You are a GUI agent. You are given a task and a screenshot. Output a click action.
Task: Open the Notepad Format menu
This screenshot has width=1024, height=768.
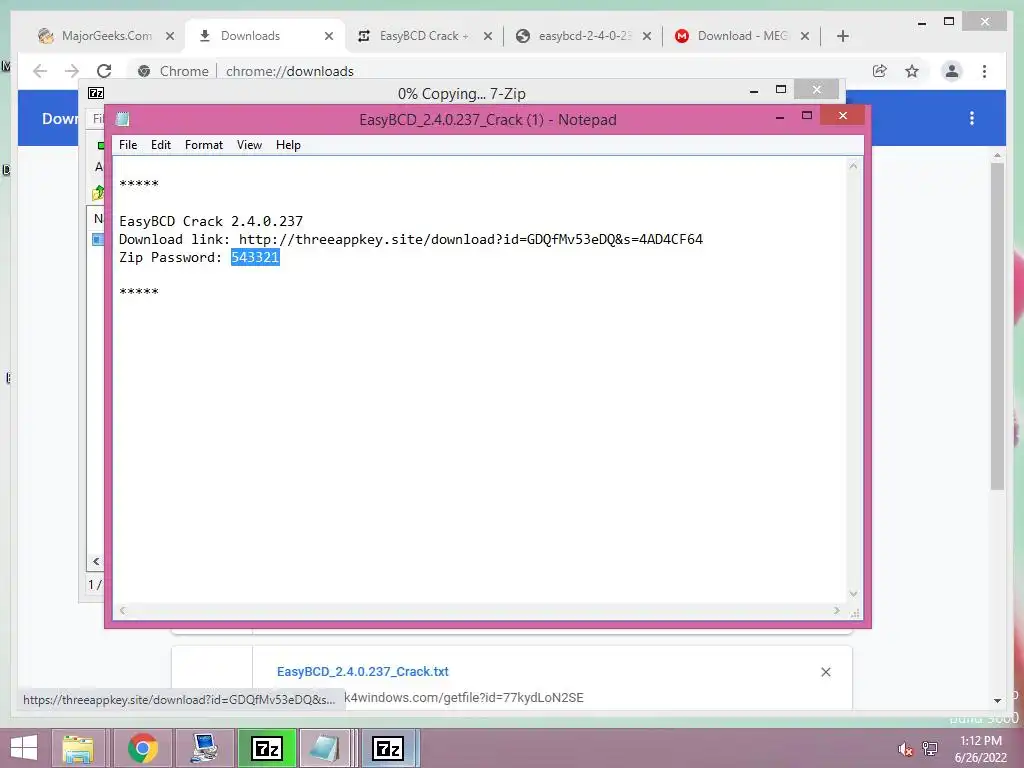tap(204, 145)
